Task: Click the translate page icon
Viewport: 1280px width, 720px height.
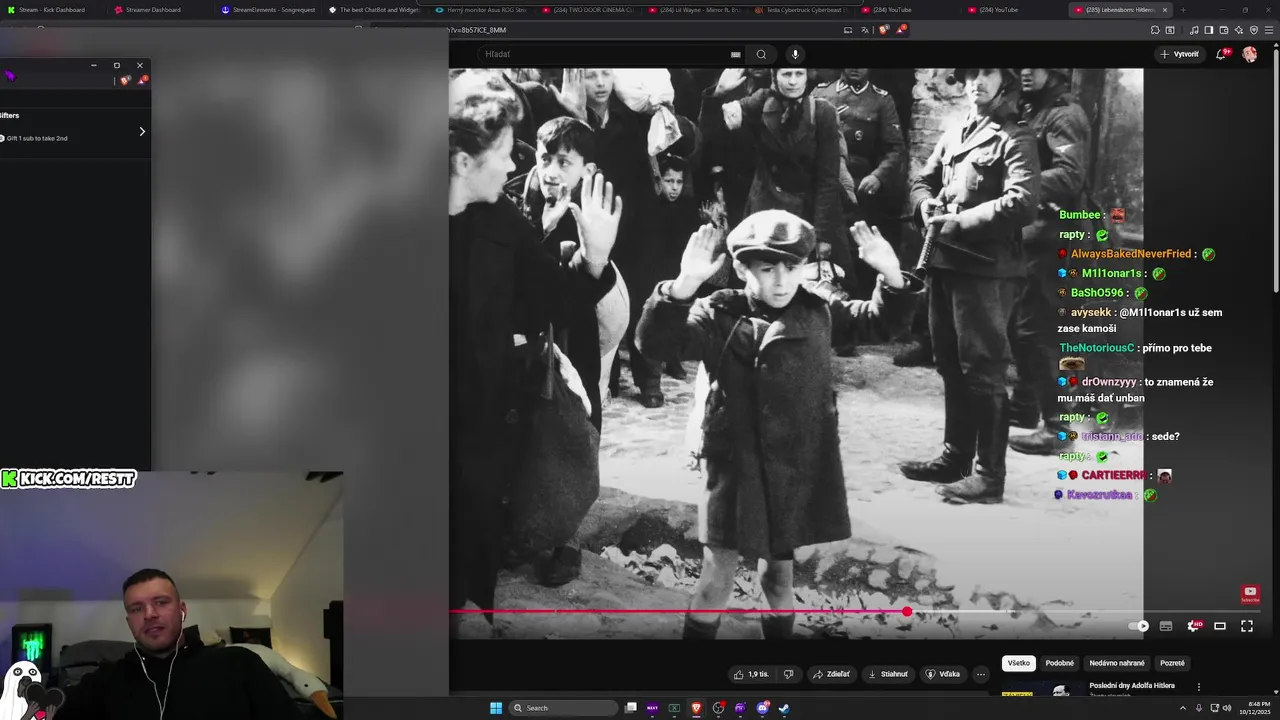Action: pyautogui.click(x=865, y=30)
